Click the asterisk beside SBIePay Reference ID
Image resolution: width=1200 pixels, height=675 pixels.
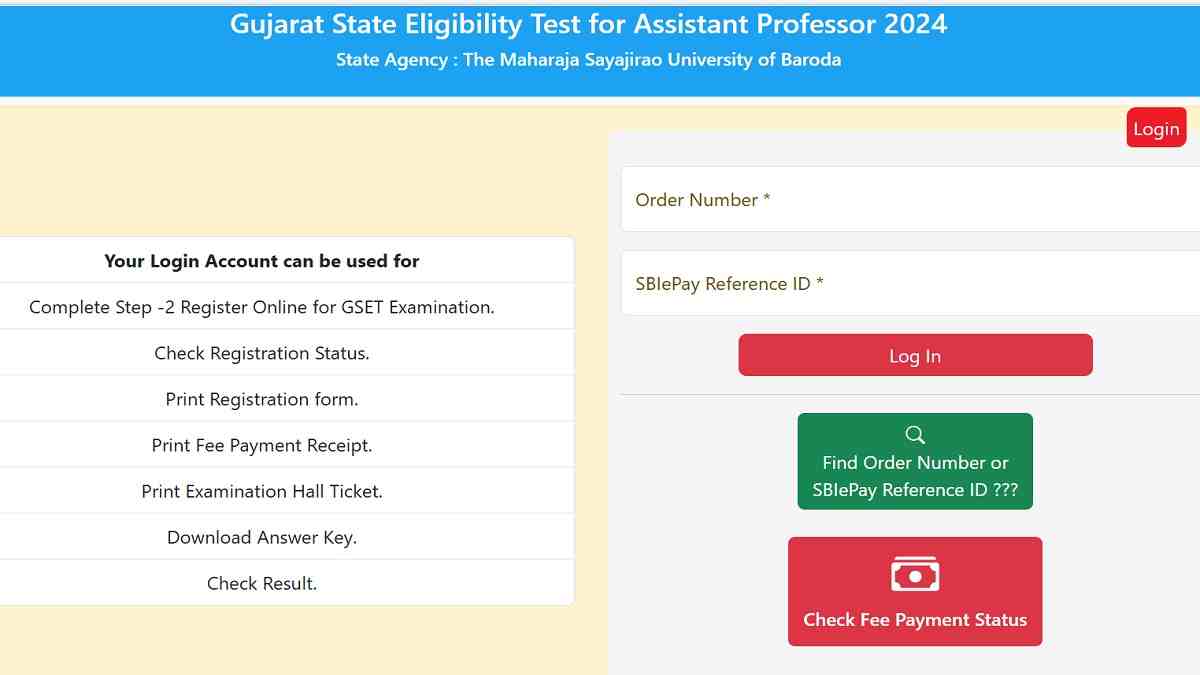(820, 283)
